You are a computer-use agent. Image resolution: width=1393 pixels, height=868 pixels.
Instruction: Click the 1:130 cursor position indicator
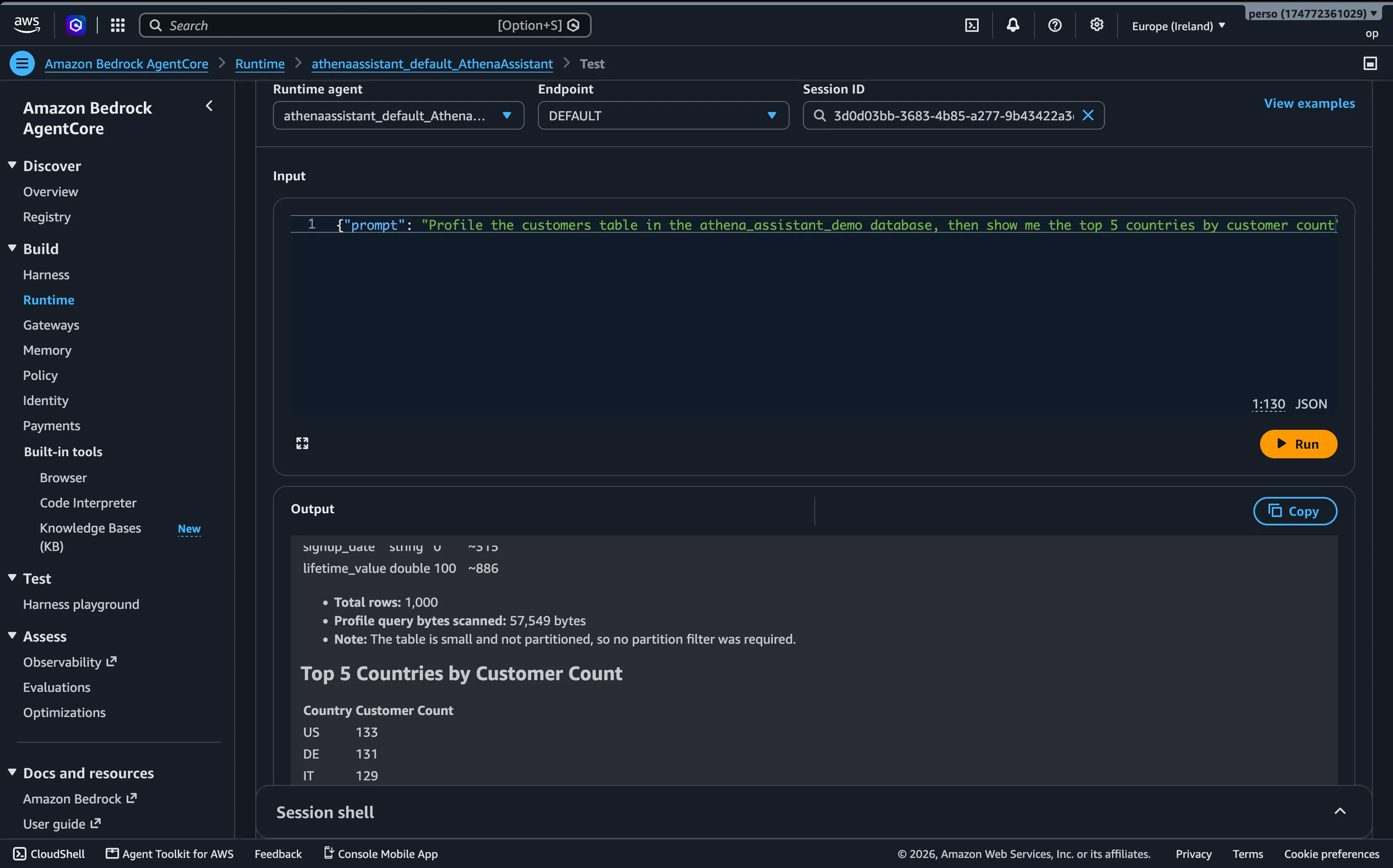coord(1268,404)
